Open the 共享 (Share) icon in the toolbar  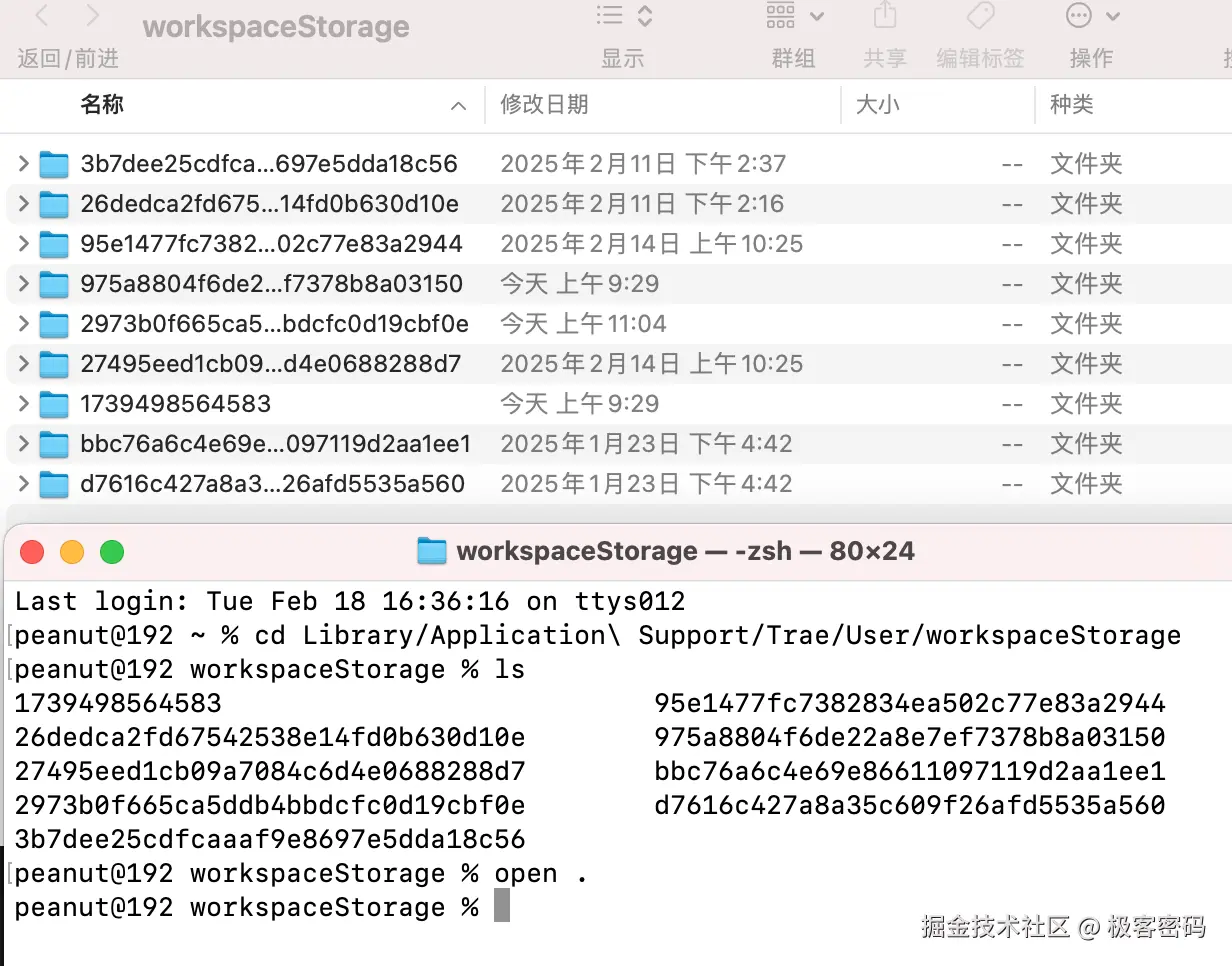click(x=884, y=16)
